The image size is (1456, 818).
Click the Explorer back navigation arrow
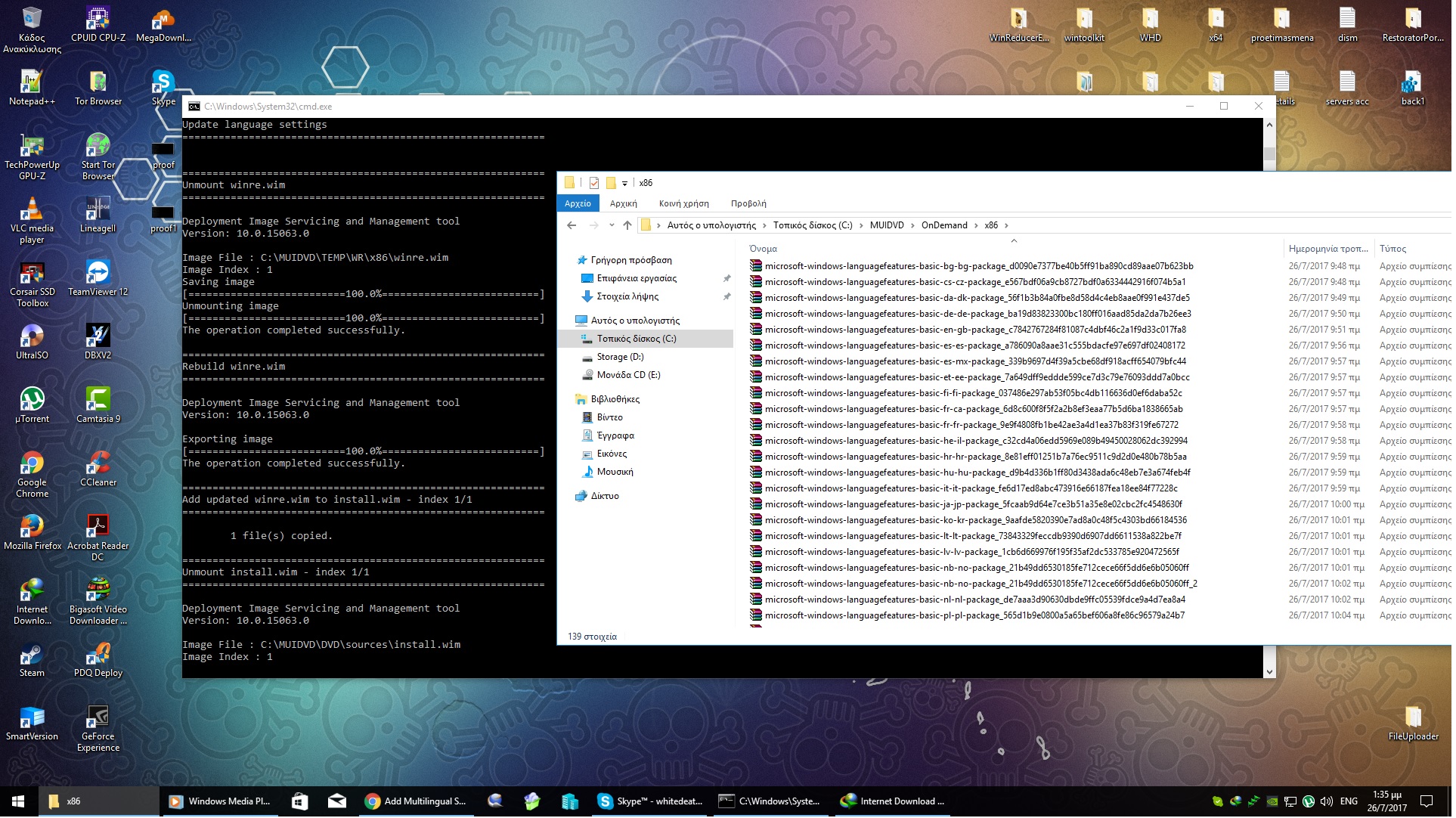coord(573,225)
